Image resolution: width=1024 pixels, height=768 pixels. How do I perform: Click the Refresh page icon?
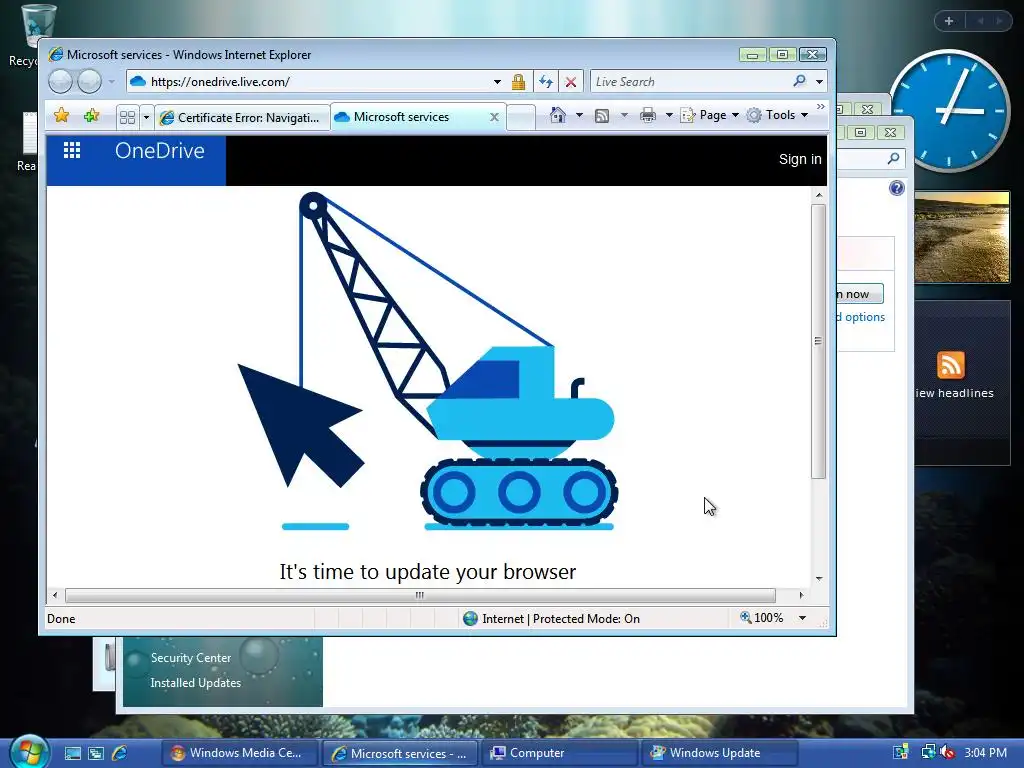(x=546, y=82)
